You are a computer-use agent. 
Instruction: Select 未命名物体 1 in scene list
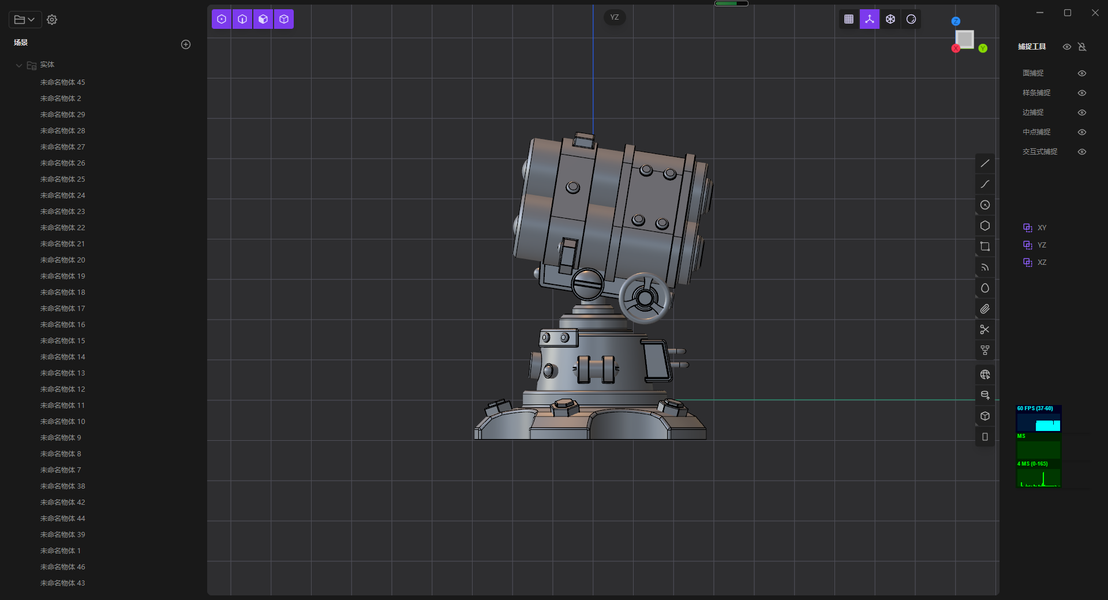(60, 551)
